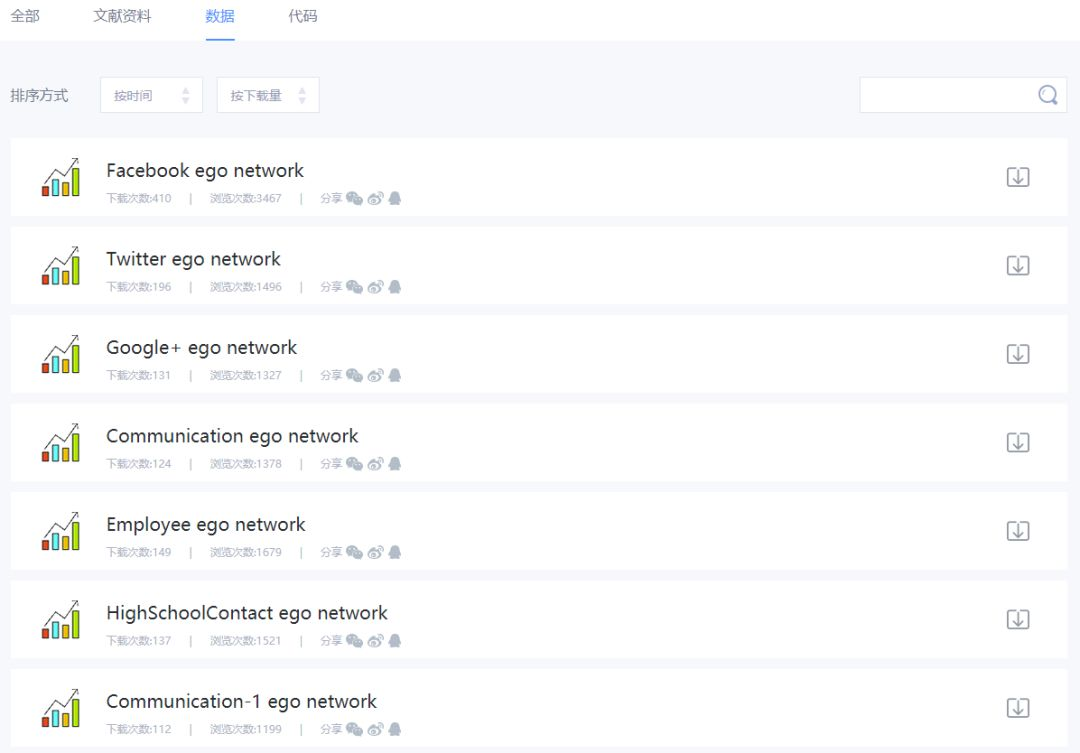Download the Employee ego network dataset
This screenshot has height=753, width=1080.
(x=1017, y=531)
